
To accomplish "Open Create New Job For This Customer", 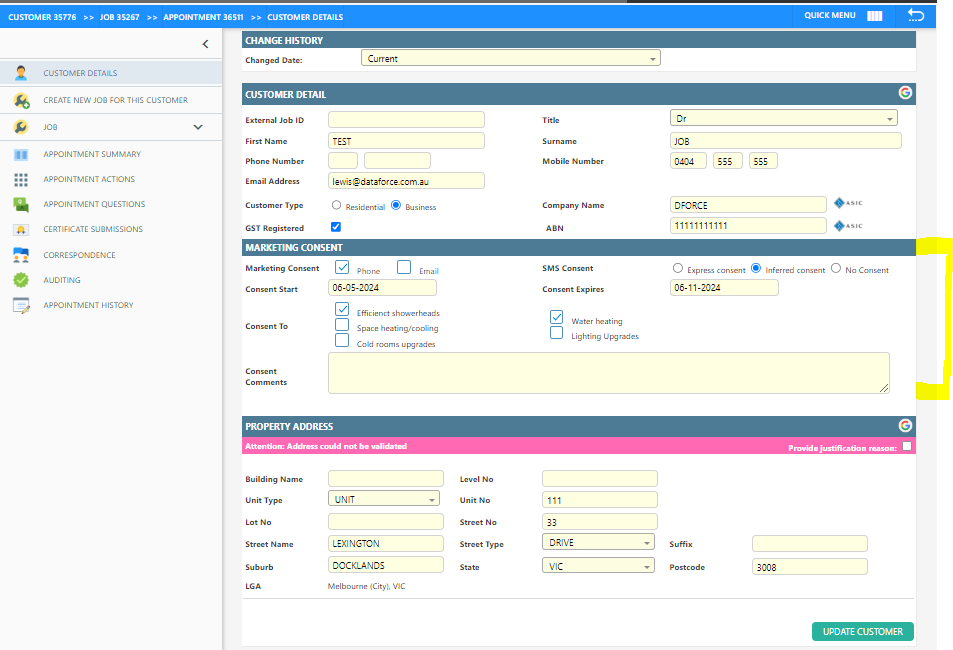I will (115, 100).
